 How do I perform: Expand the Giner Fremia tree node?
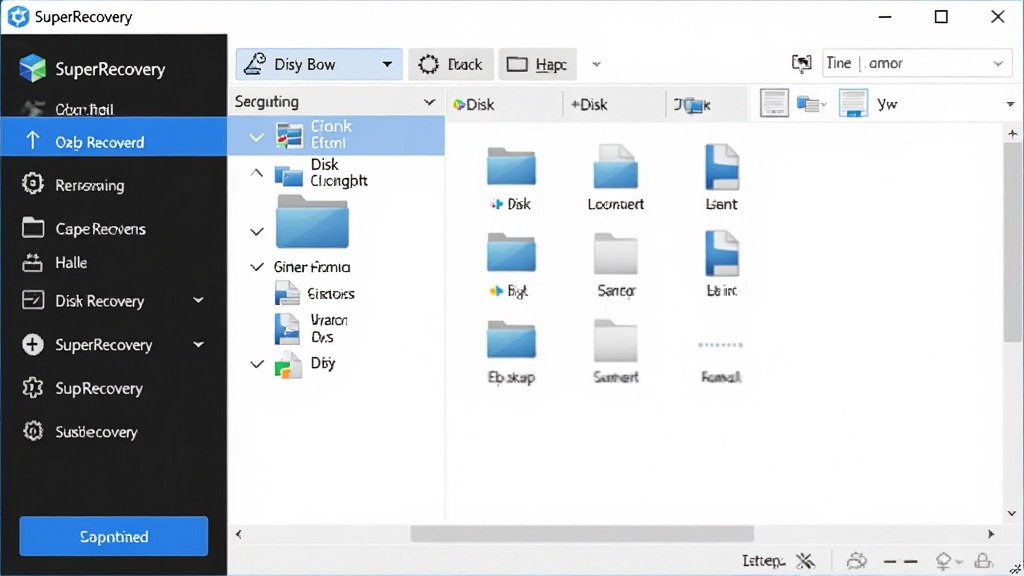point(257,266)
